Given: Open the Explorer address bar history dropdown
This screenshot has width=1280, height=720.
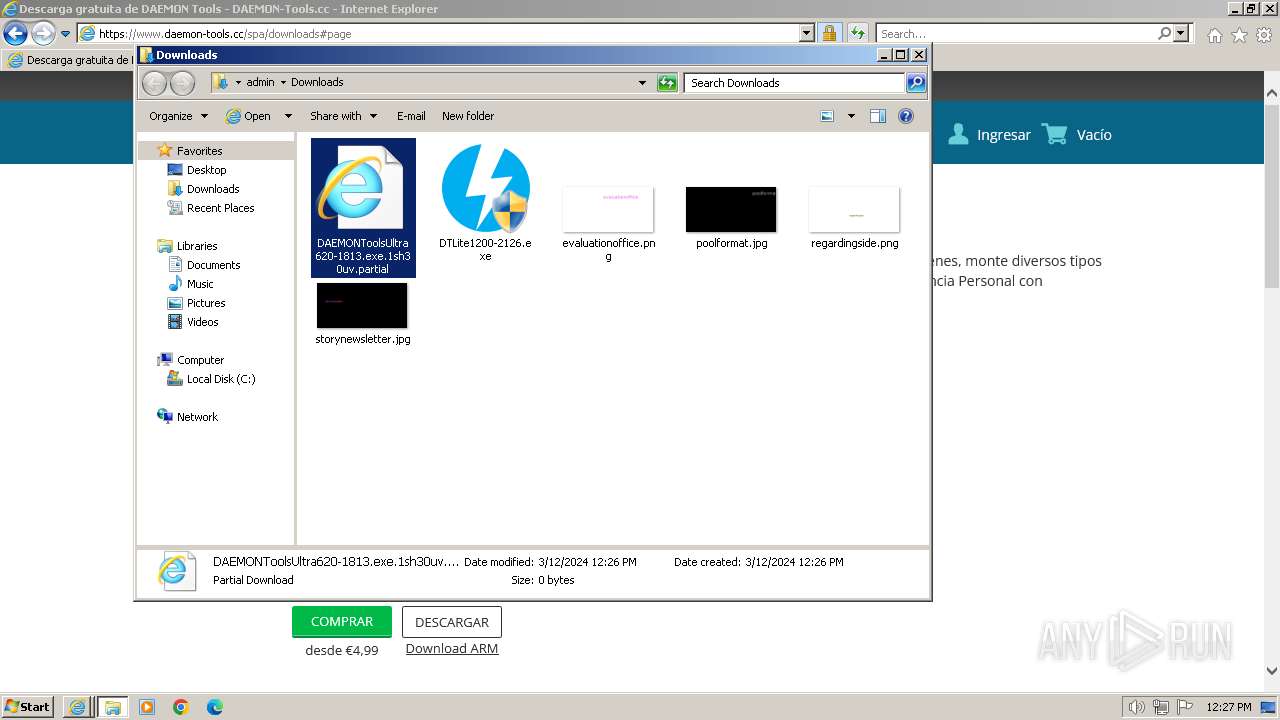Looking at the screenshot, I should pos(642,83).
